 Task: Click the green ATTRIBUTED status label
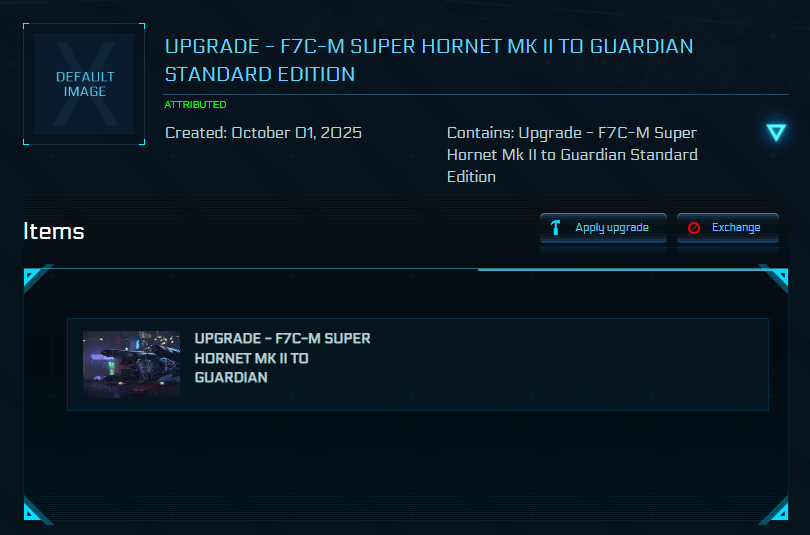coord(195,105)
